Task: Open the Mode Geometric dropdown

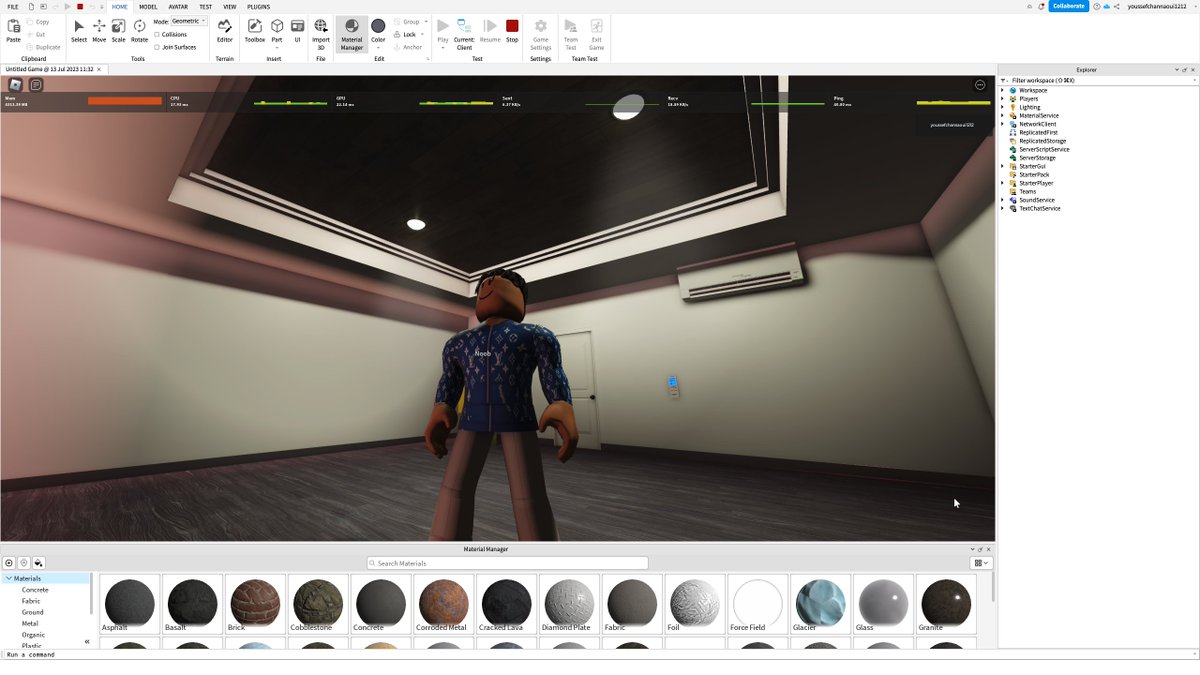Action: click(189, 21)
